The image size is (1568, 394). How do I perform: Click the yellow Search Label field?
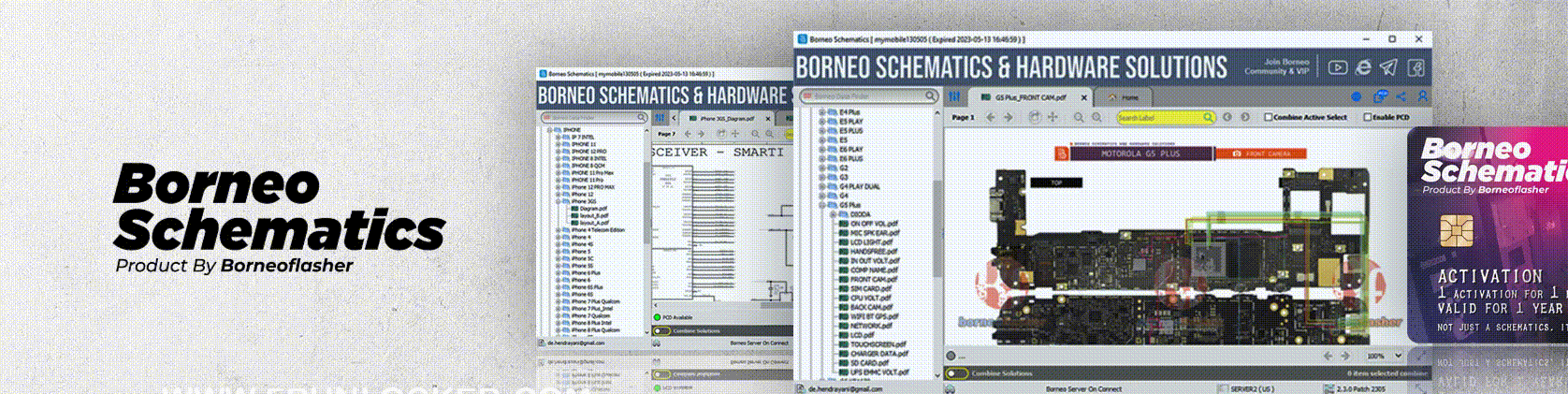pos(1158,117)
